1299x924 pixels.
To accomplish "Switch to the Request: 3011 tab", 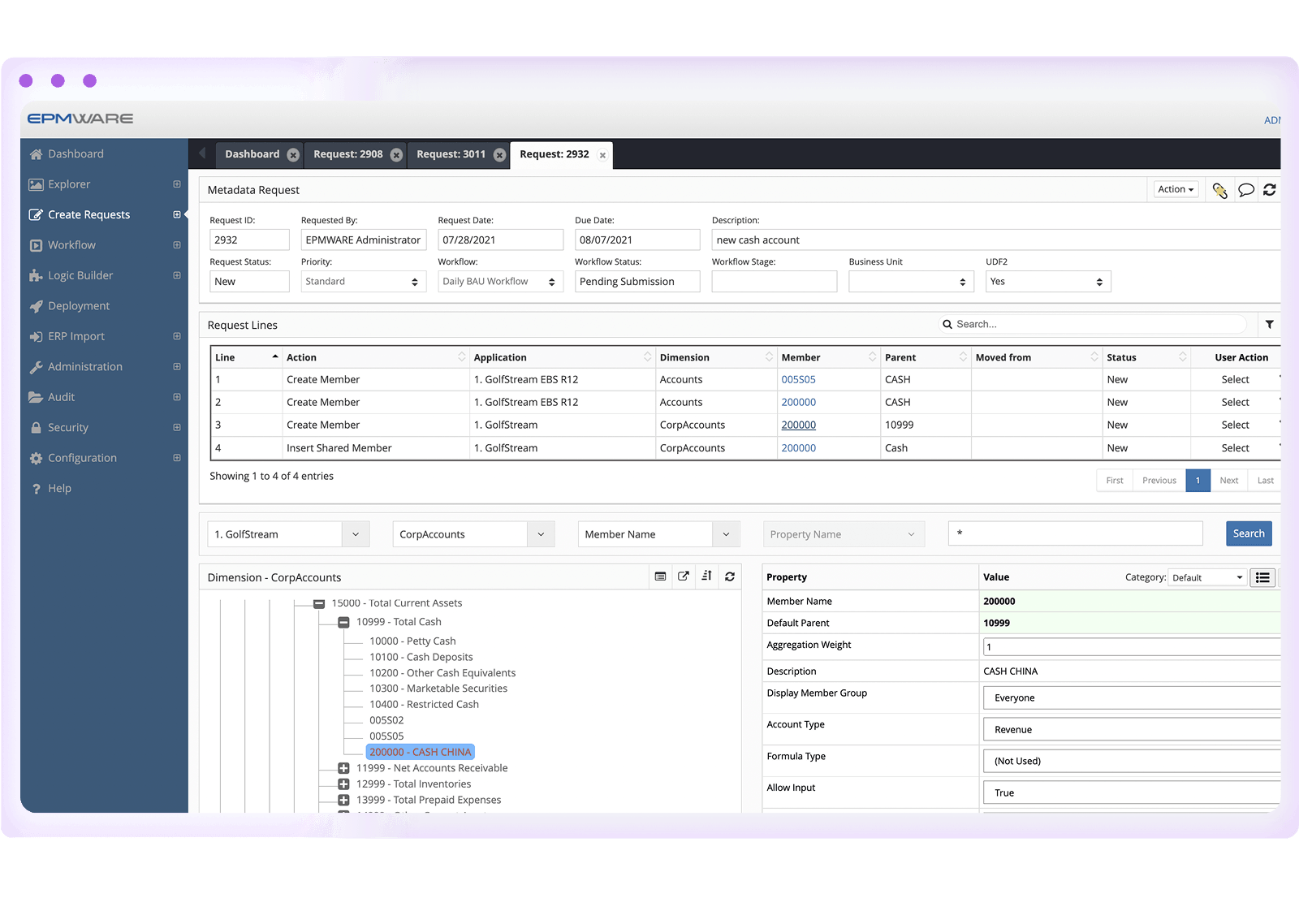I will 451,154.
